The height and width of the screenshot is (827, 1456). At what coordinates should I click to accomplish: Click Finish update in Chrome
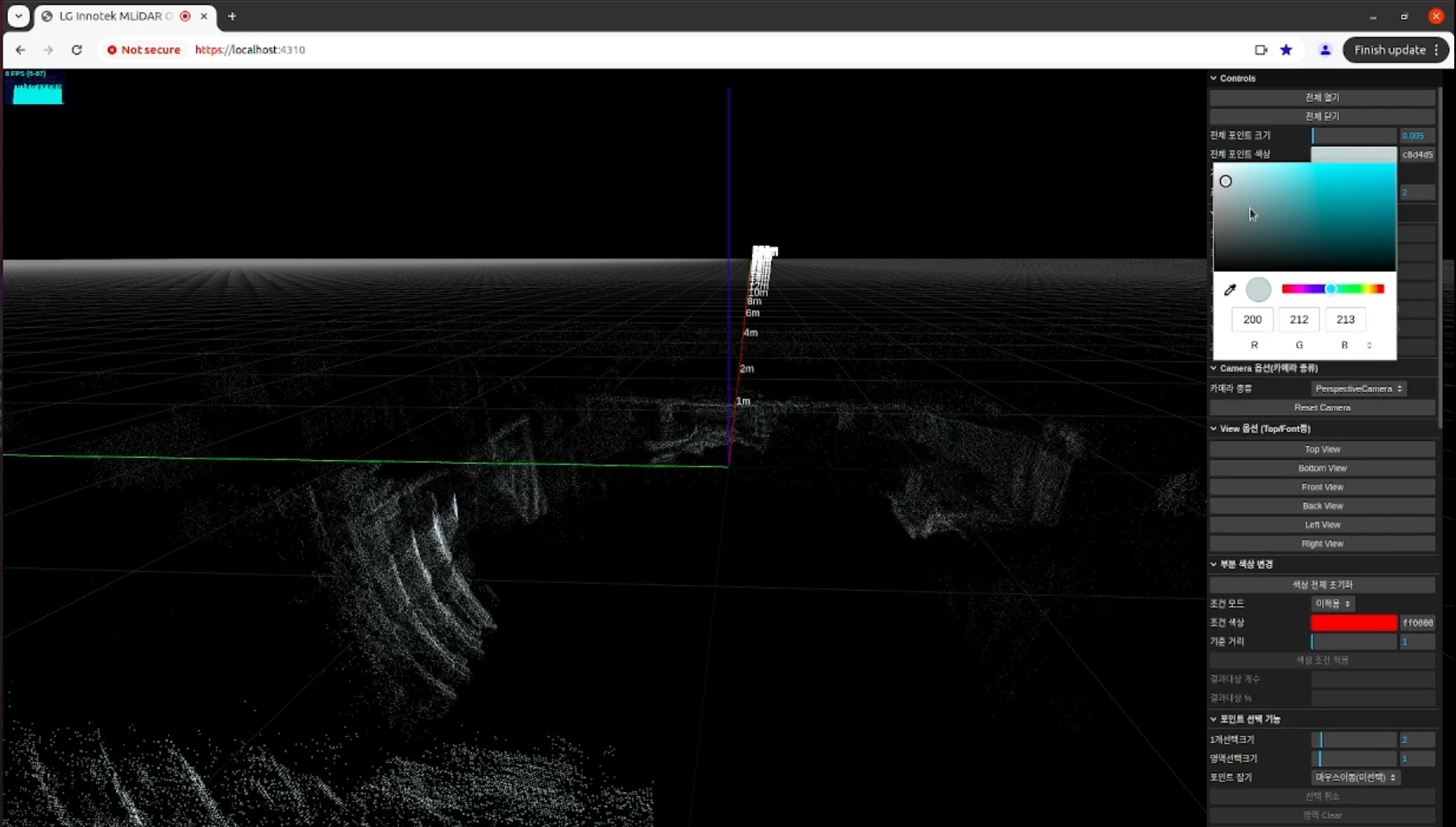click(x=1389, y=50)
